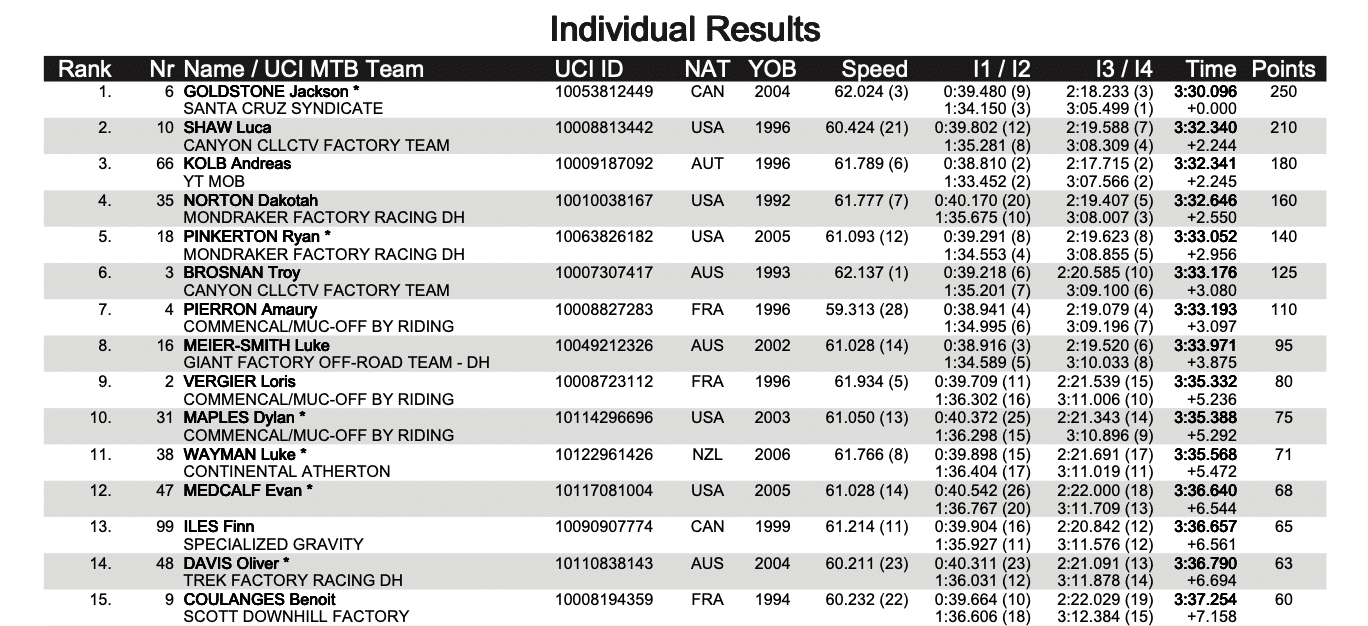Click rider KOLB Andreas
The height and width of the screenshot is (626, 1368).
click(237, 164)
